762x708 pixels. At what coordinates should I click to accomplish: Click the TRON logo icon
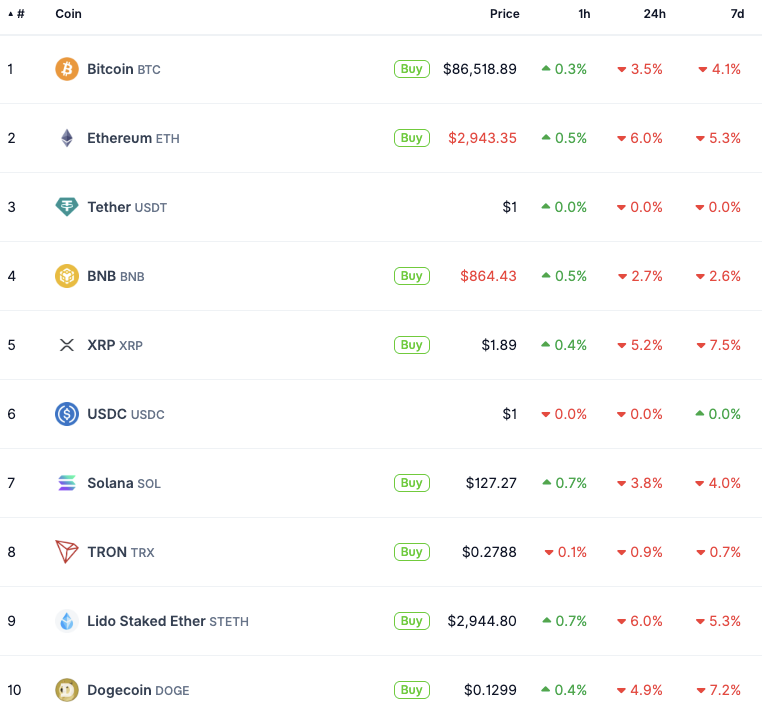[x=67, y=552]
